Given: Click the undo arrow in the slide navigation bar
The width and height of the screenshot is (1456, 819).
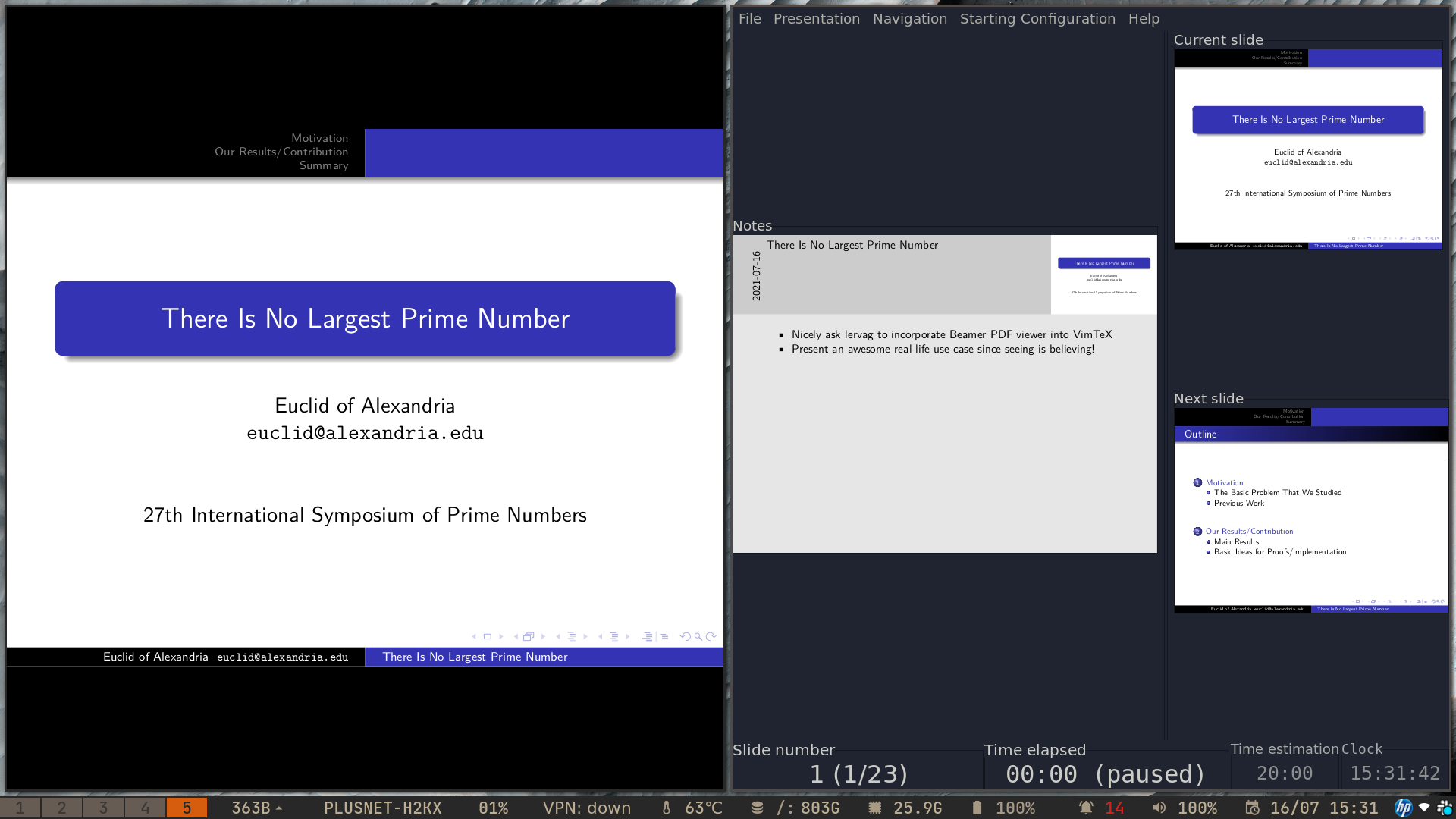Looking at the screenshot, I should [x=686, y=636].
